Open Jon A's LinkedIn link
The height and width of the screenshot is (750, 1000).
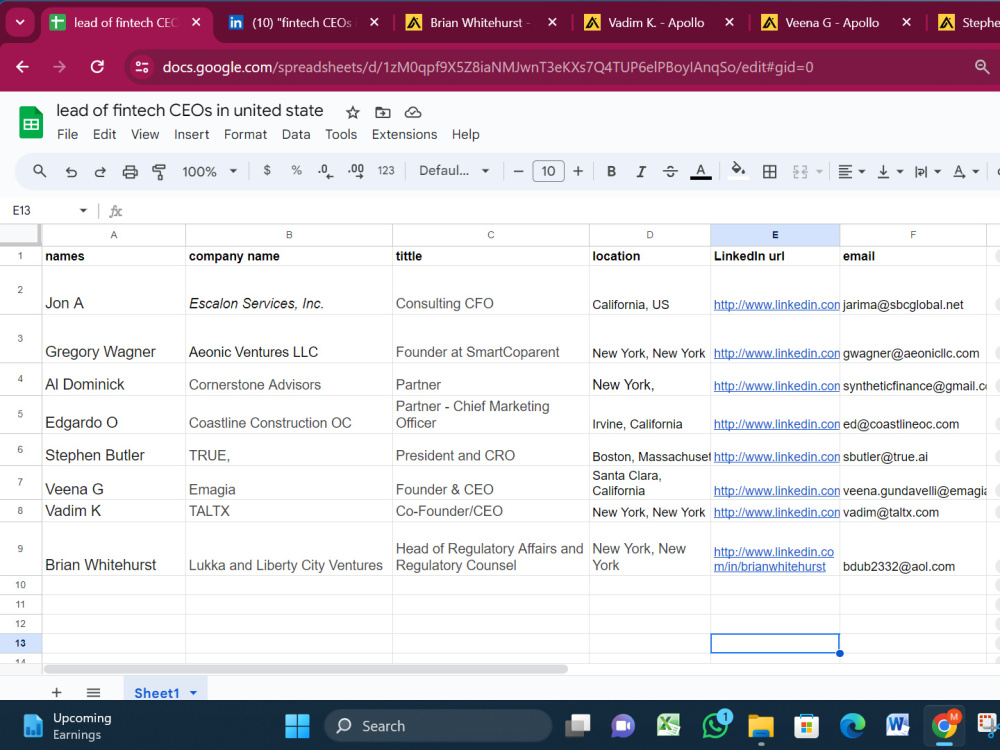pos(776,305)
